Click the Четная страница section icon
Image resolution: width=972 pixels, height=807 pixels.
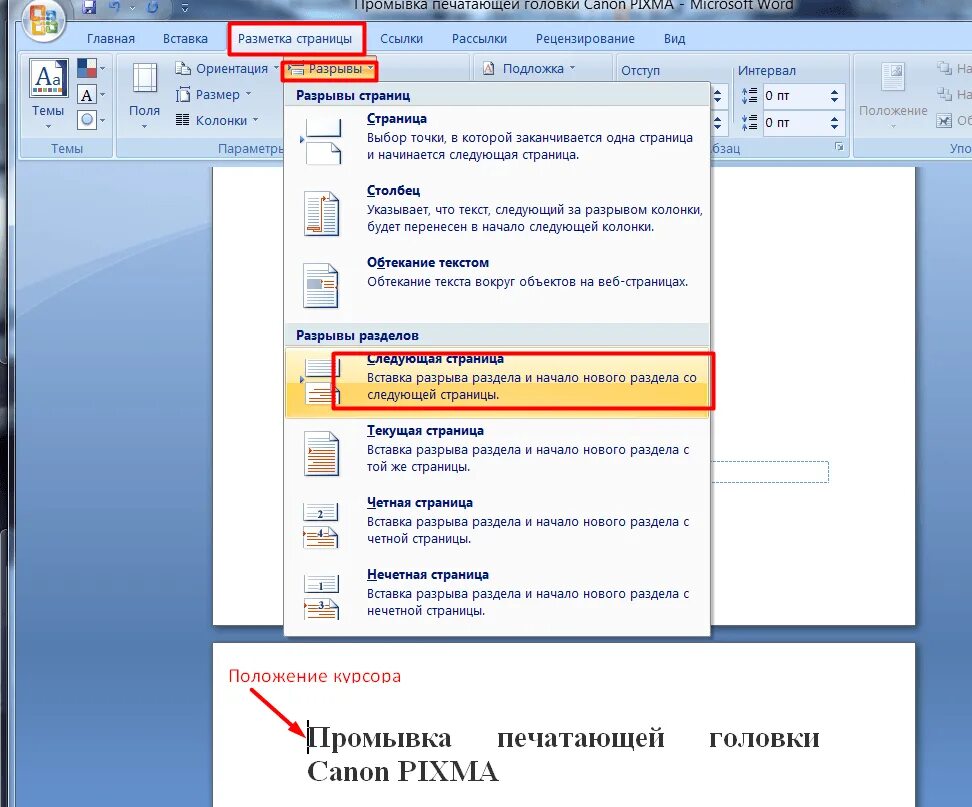(321, 526)
